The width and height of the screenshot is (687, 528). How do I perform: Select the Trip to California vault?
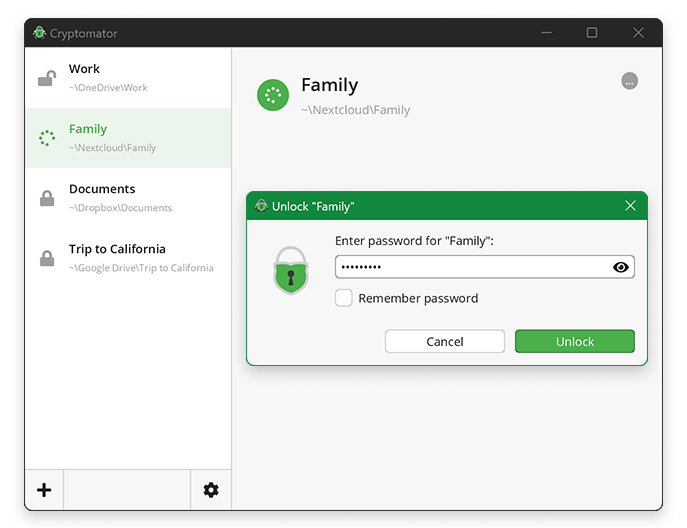click(x=128, y=258)
